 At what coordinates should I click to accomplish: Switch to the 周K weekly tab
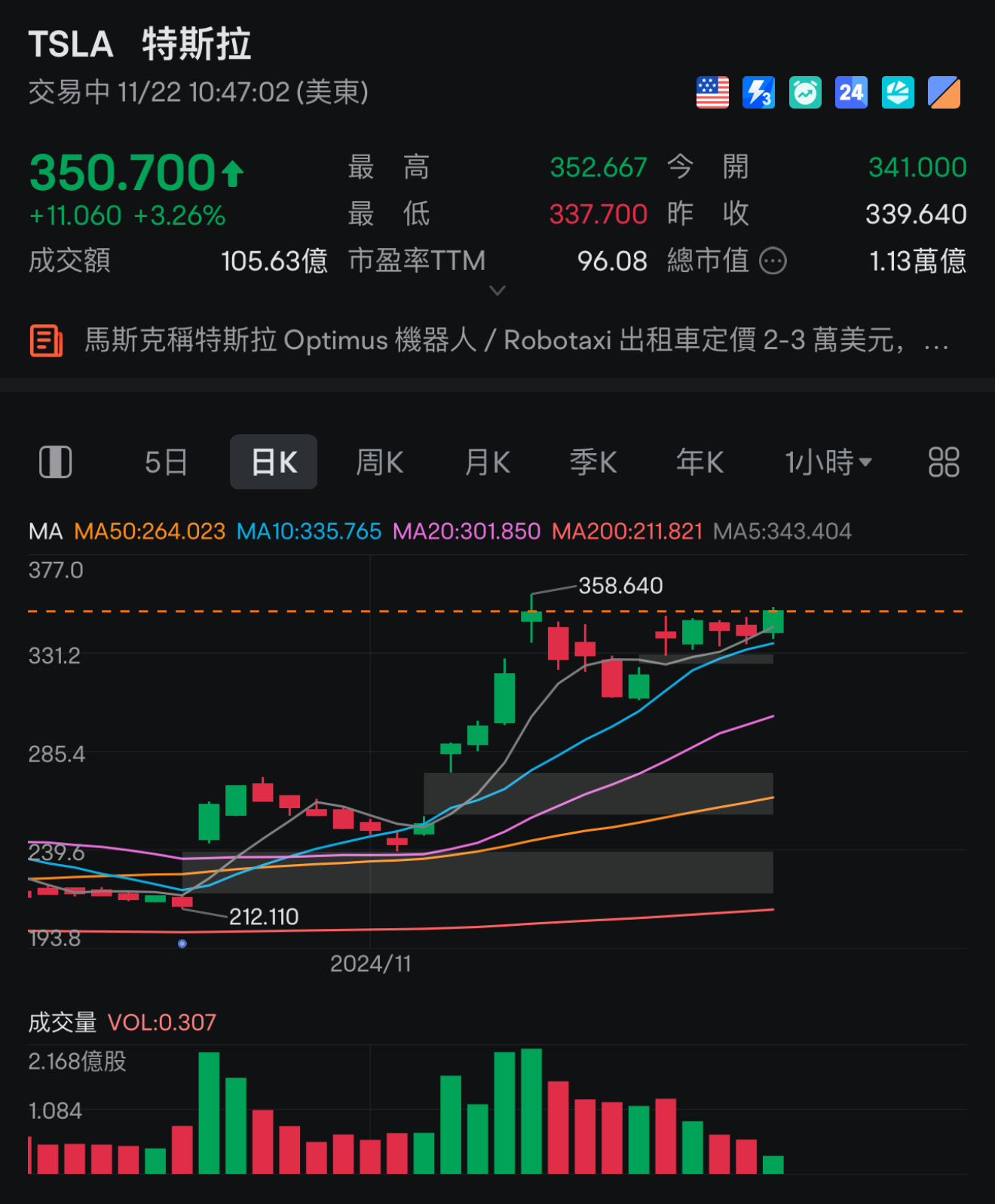pos(380,462)
